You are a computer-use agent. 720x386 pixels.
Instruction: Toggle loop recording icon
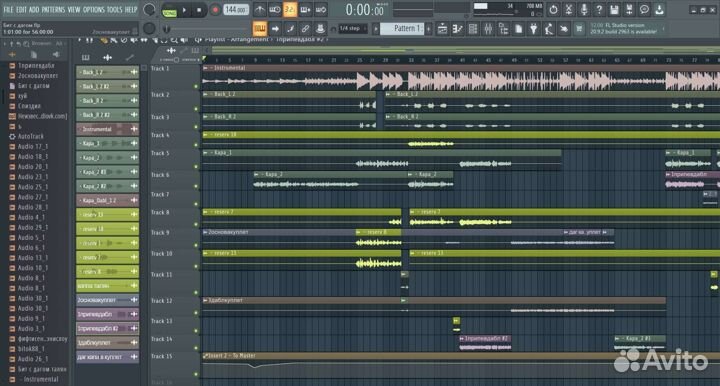pyautogui.click(x=321, y=10)
